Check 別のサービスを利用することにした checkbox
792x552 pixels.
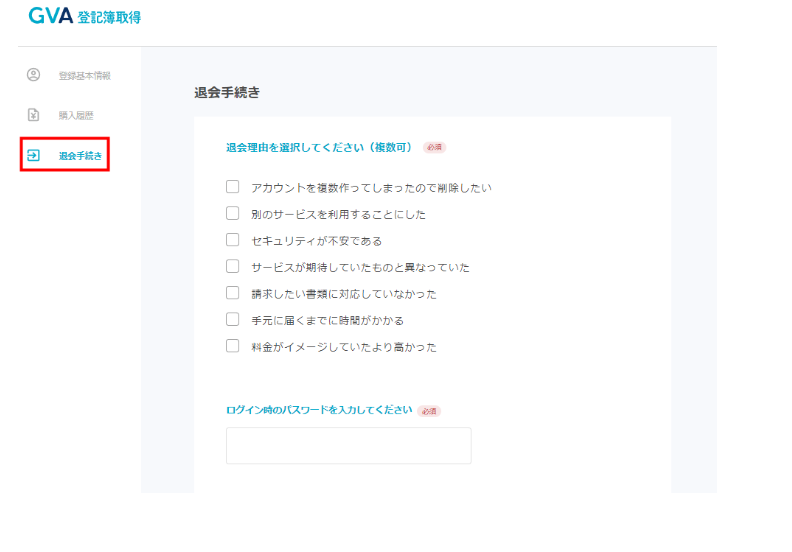(x=232, y=213)
